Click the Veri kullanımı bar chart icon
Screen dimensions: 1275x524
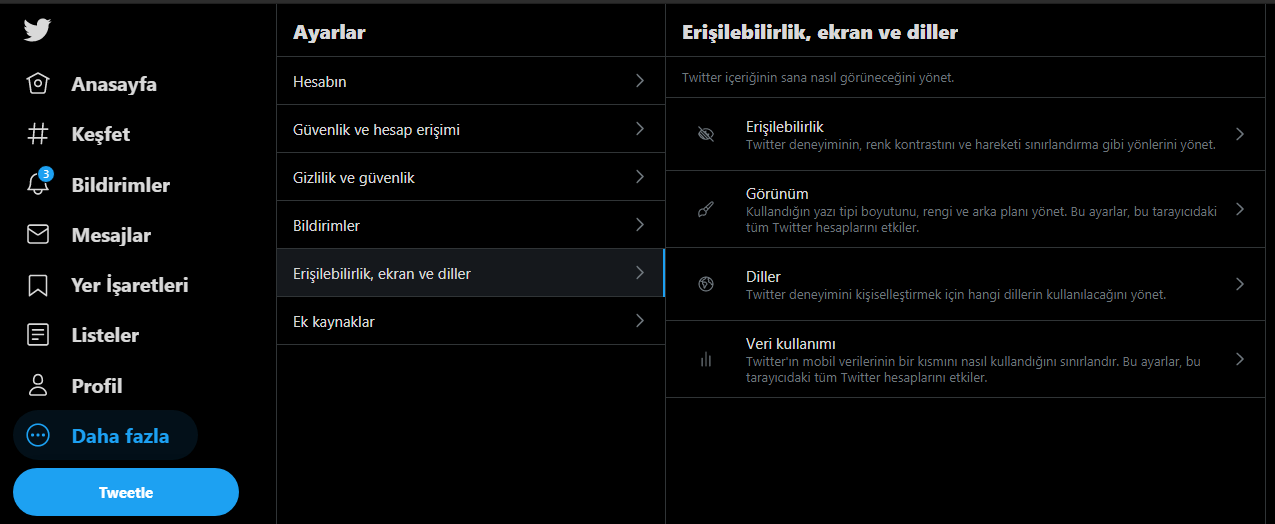point(706,360)
